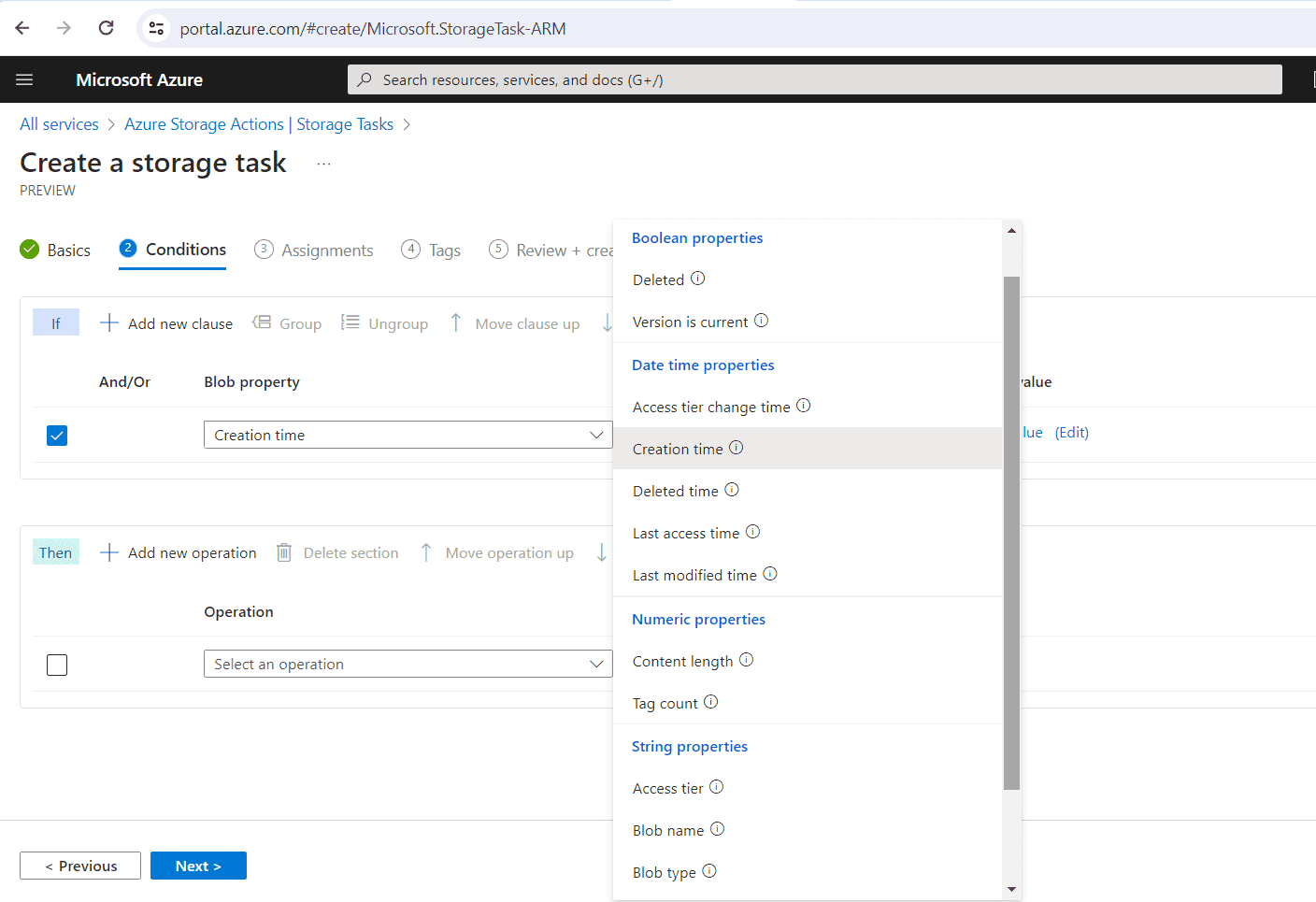Click the Move operation up arrow

tap(426, 552)
